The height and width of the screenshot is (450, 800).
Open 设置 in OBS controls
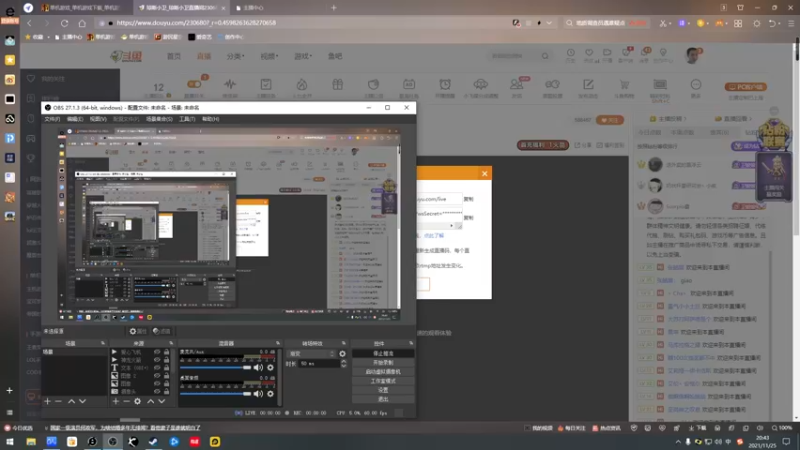[383, 390]
